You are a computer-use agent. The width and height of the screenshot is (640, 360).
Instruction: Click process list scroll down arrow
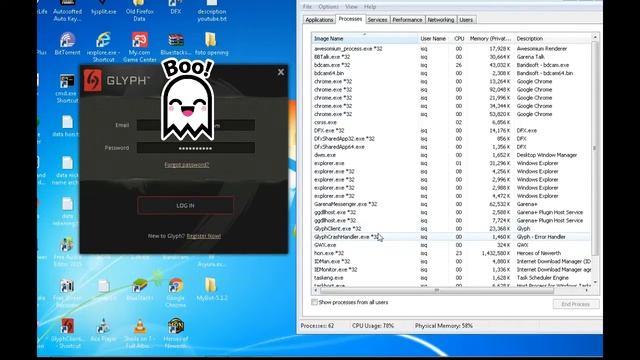595,282
